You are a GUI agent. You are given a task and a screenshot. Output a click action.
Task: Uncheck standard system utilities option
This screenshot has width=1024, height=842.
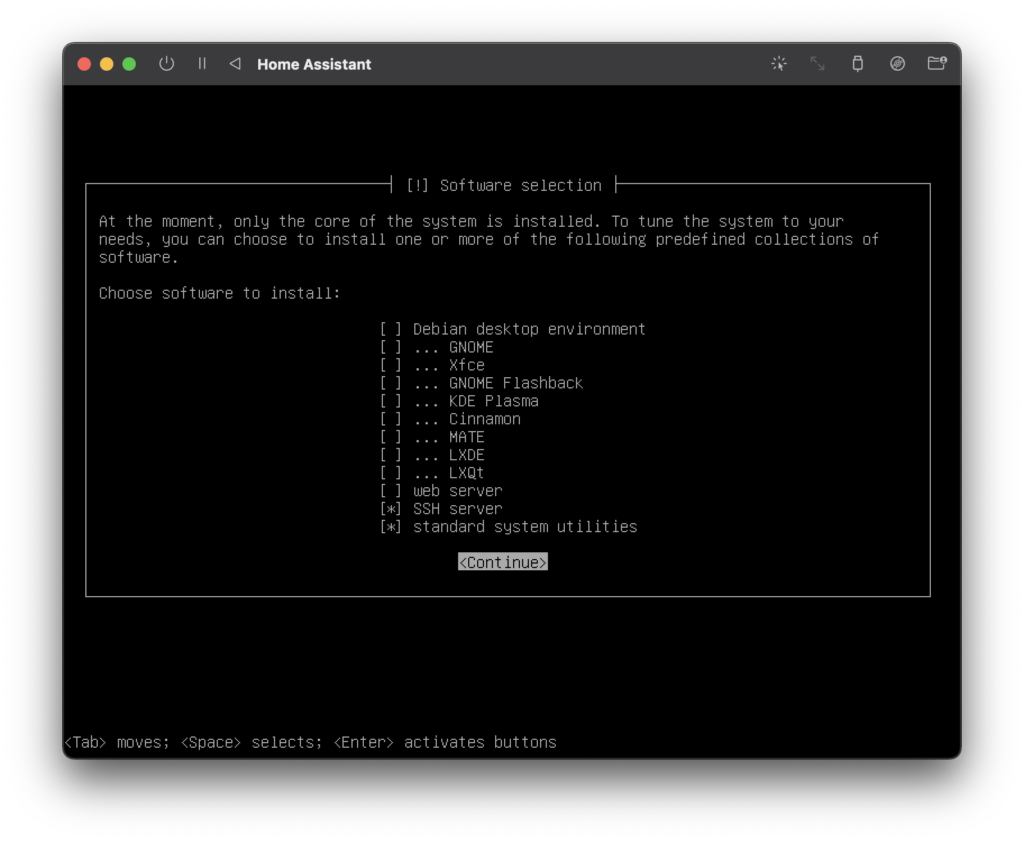pyautogui.click(x=391, y=527)
